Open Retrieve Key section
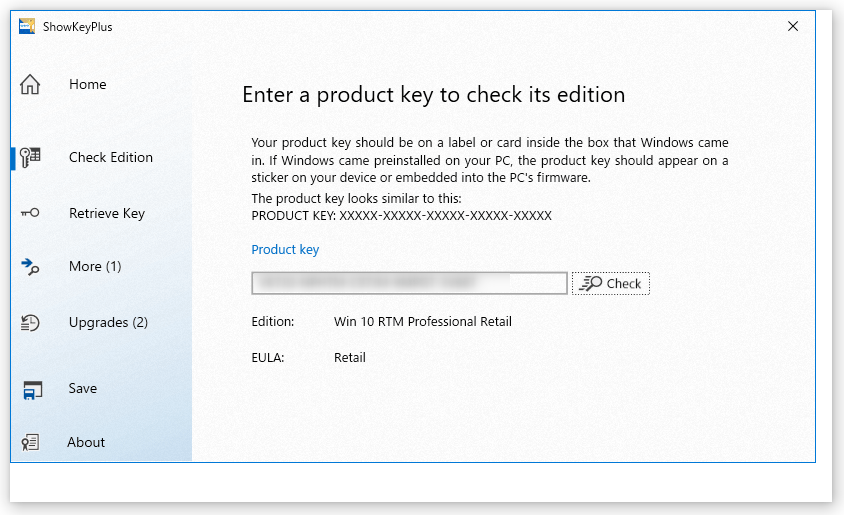 coord(107,214)
